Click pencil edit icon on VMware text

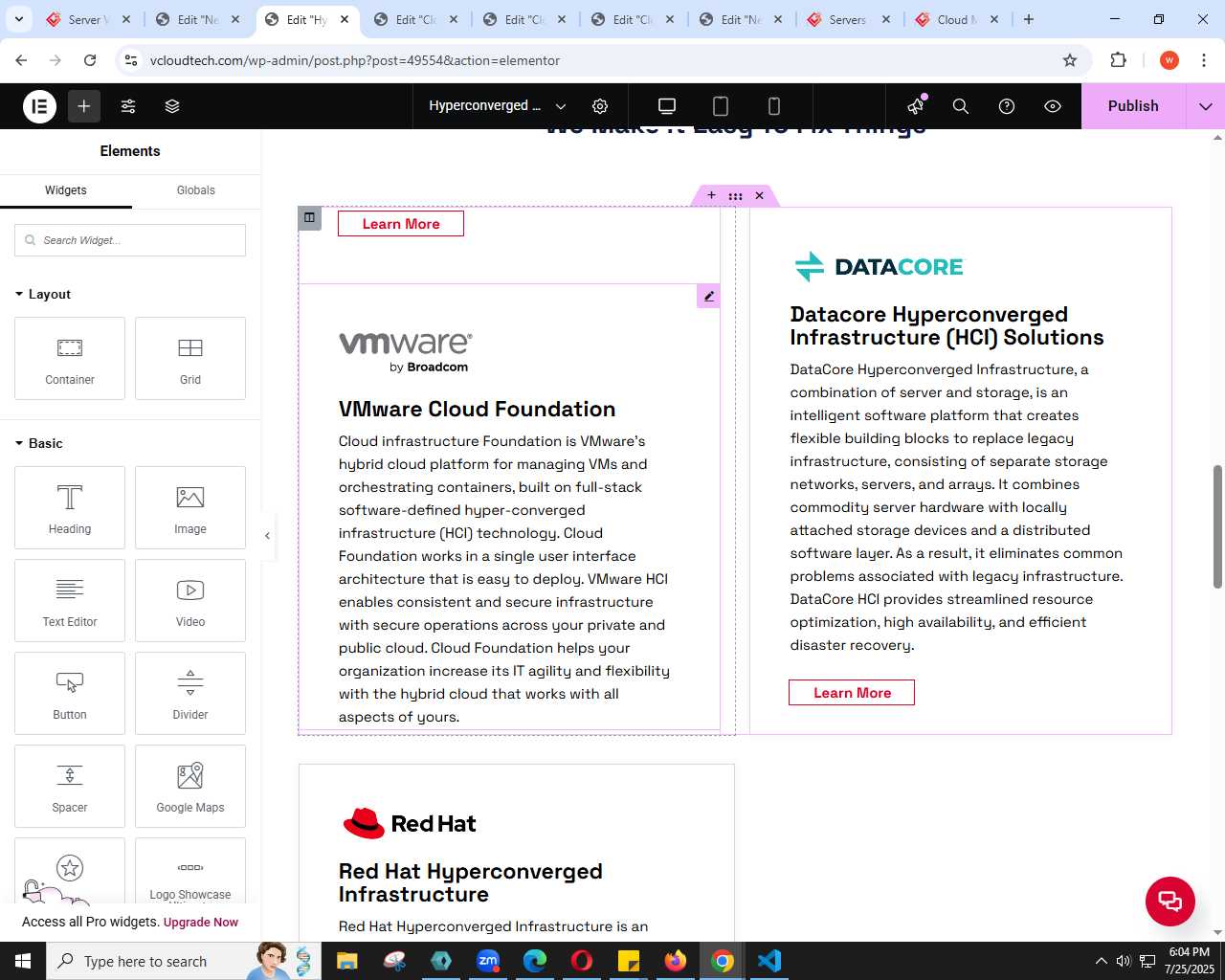coord(709,296)
